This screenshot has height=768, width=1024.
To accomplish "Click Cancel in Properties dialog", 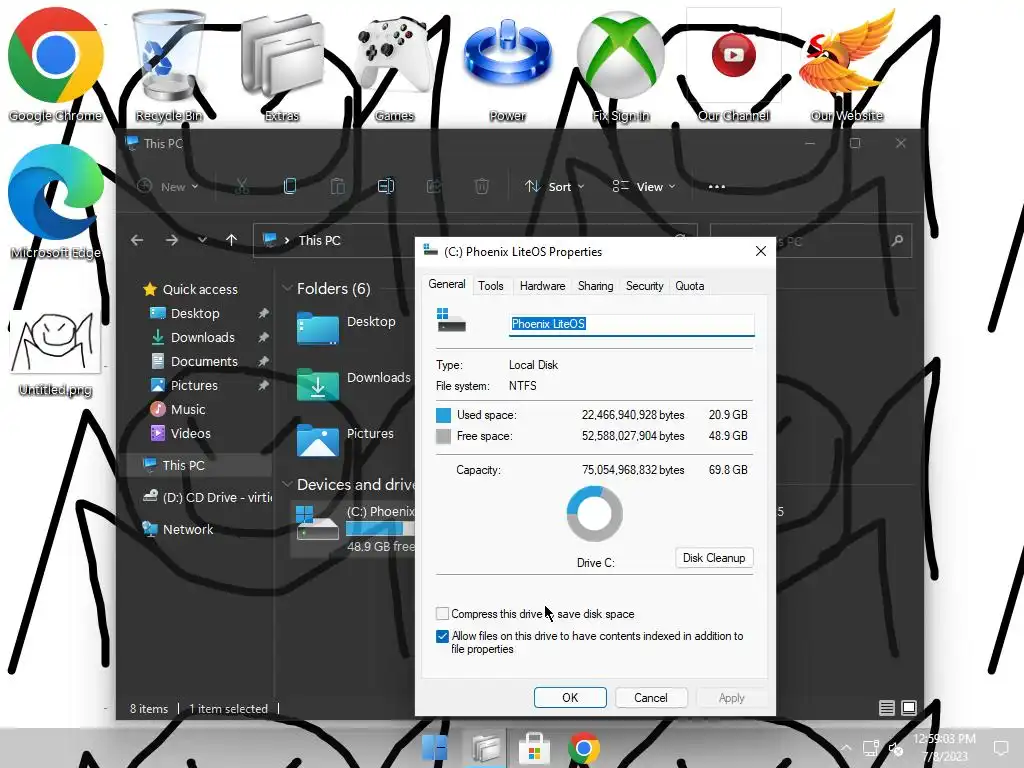I will coord(650,697).
